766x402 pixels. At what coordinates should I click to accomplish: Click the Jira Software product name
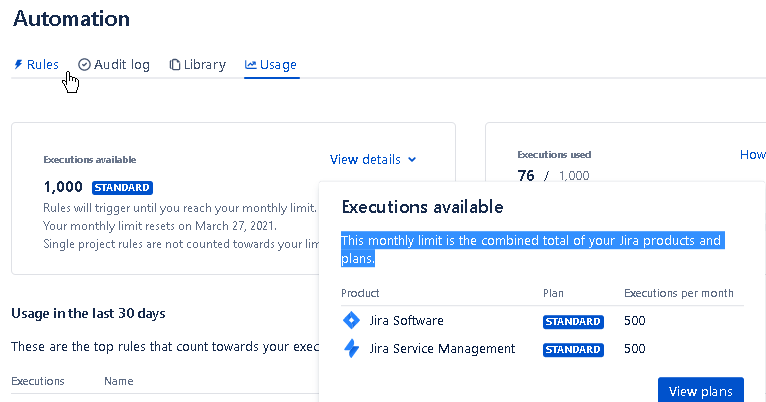click(406, 320)
